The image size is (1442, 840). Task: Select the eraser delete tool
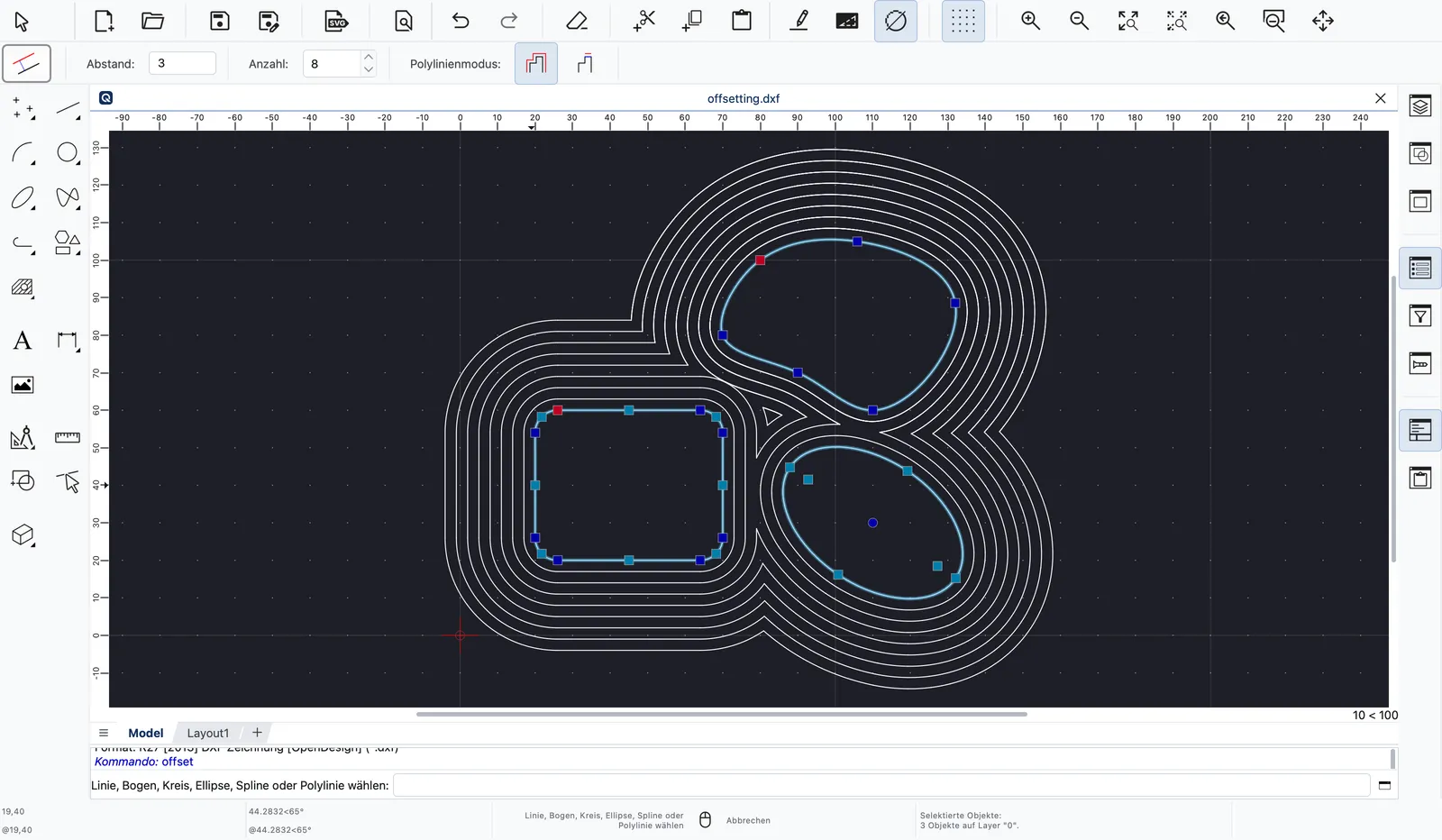pos(577,21)
